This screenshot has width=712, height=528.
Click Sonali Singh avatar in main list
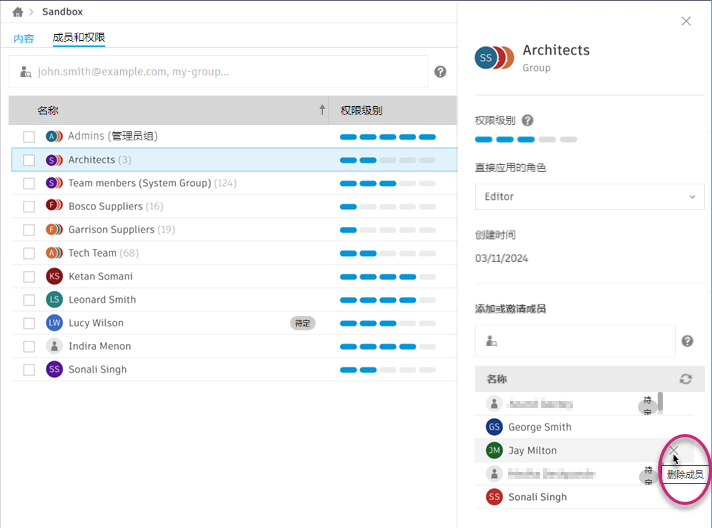(54, 369)
